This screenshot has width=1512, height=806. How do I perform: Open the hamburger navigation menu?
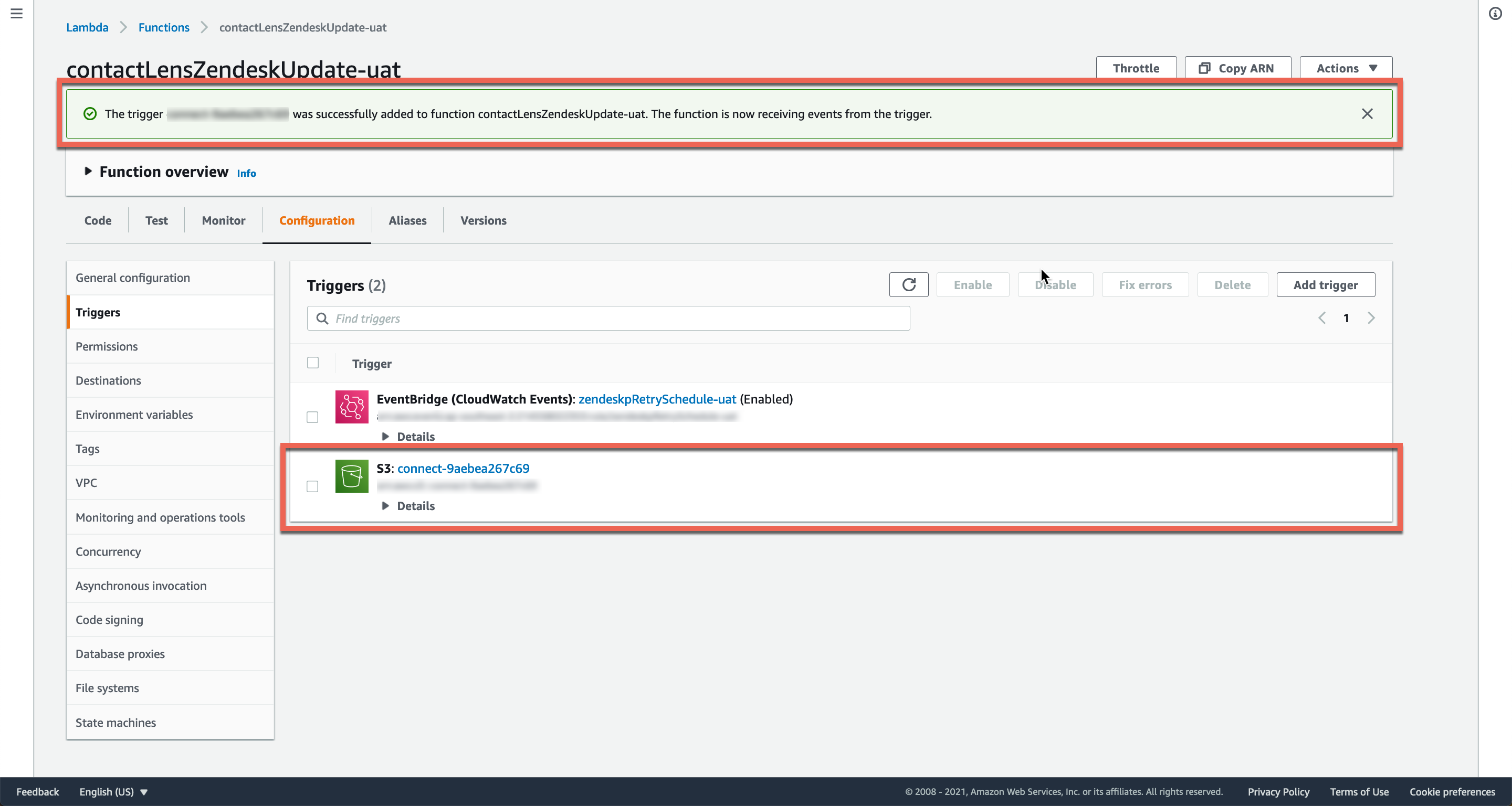(16, 13)
